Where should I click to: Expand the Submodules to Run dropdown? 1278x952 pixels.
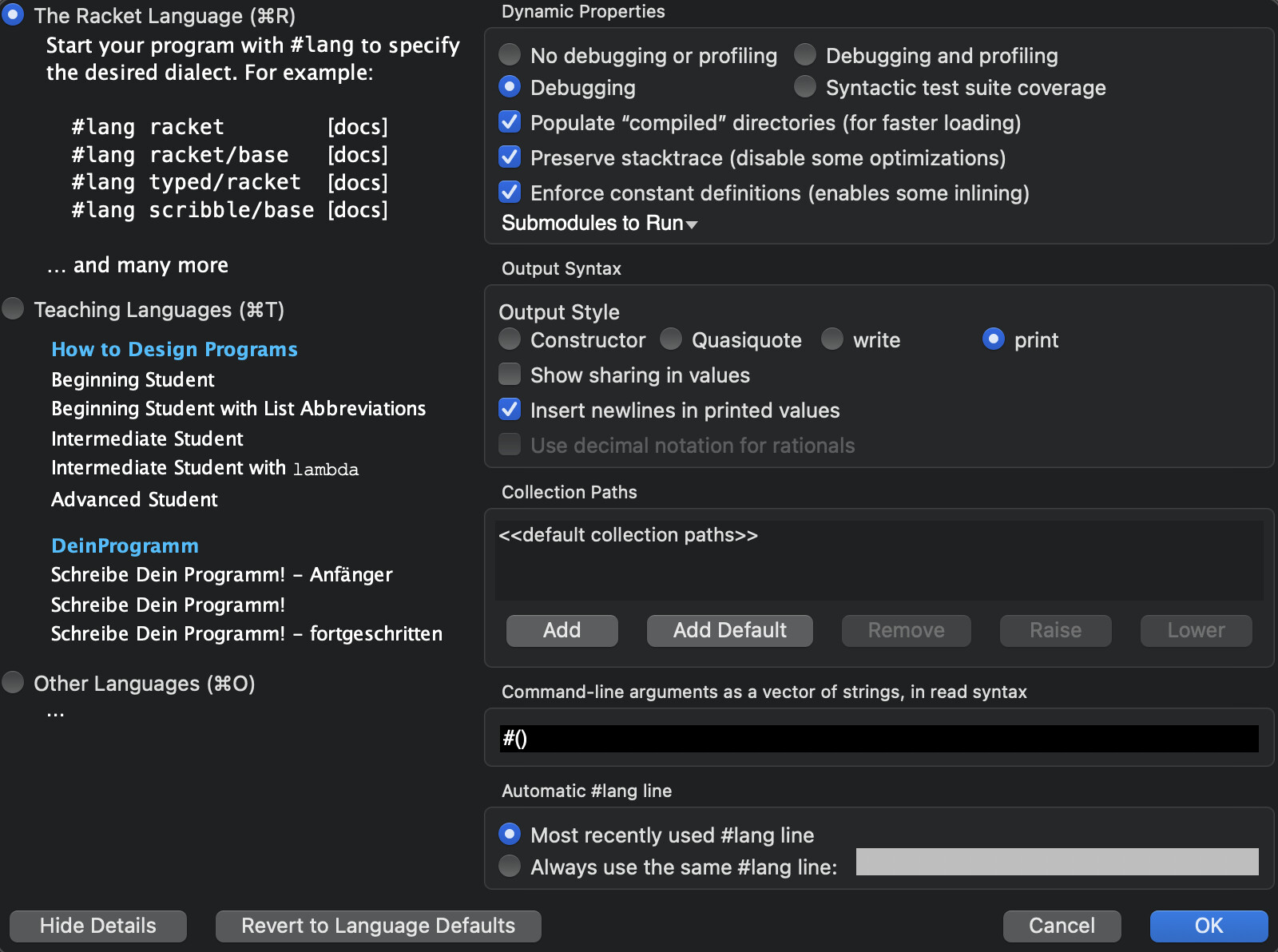coord(599,223)
